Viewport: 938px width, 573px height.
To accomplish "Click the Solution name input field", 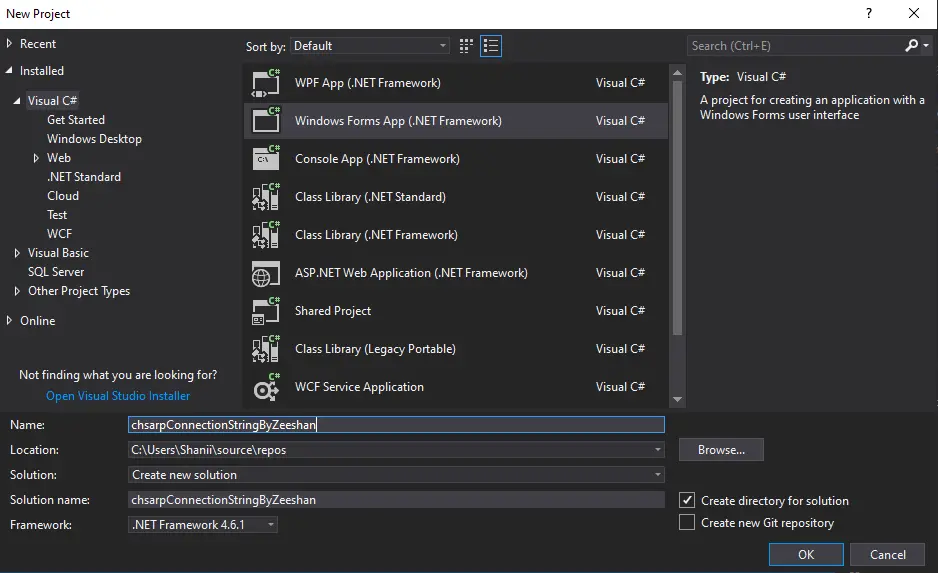I will point(396,500).
